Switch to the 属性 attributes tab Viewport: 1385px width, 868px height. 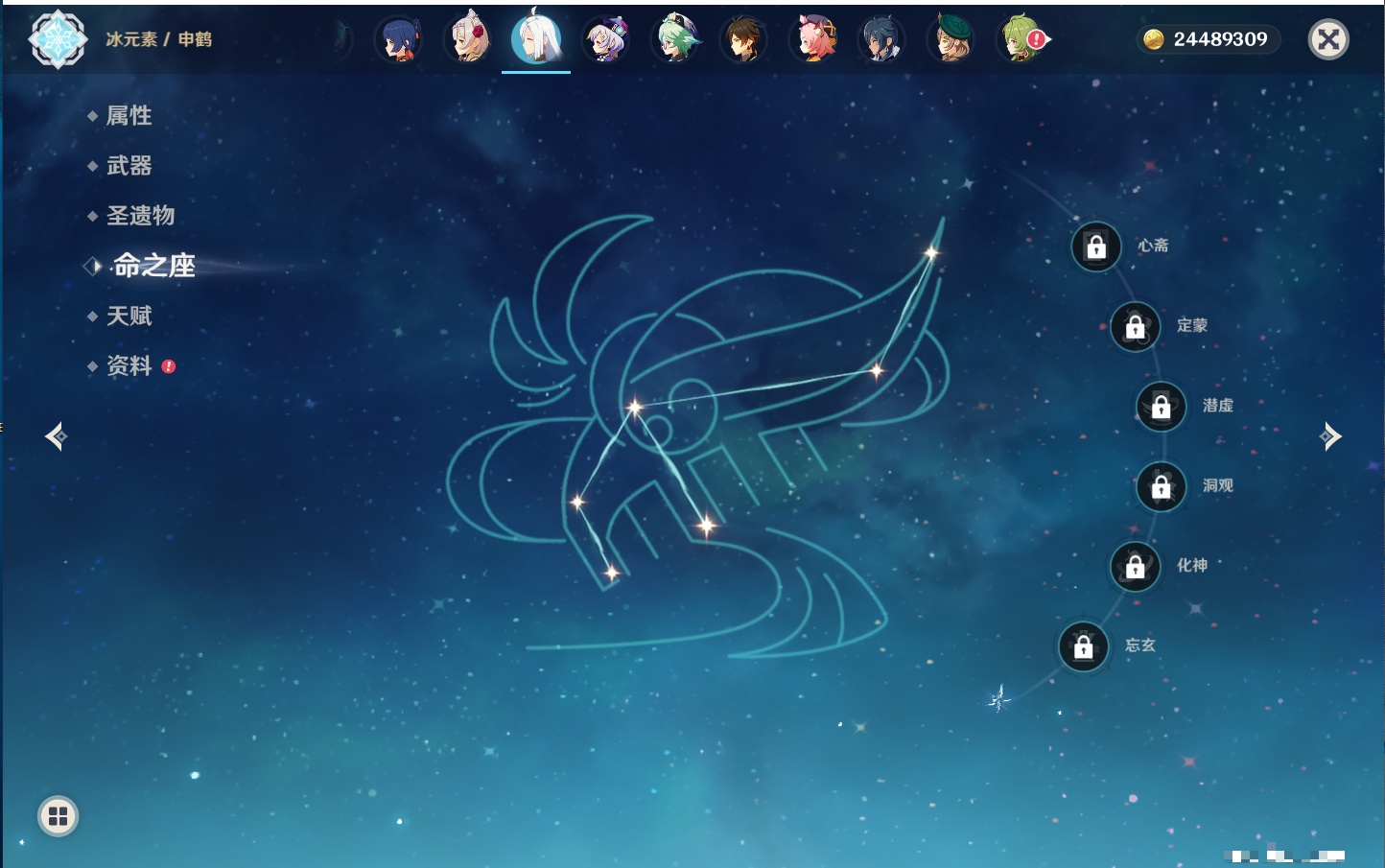(x=129, y=116)
